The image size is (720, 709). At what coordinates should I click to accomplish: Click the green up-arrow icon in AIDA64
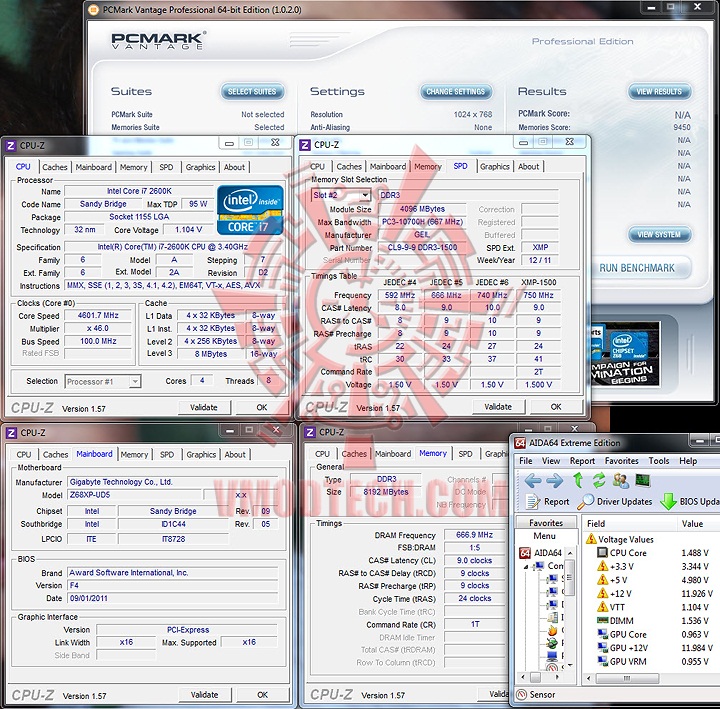[x=578, y=480]
